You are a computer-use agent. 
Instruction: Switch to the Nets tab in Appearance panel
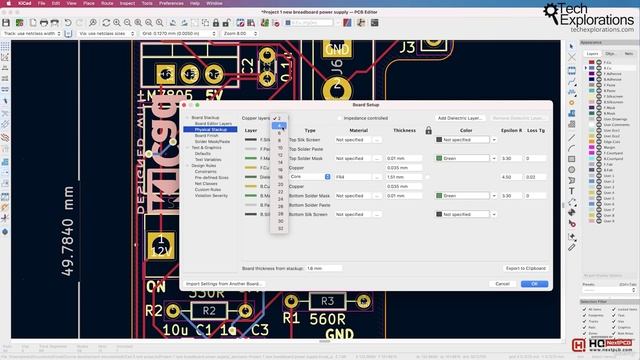(629, 54)
